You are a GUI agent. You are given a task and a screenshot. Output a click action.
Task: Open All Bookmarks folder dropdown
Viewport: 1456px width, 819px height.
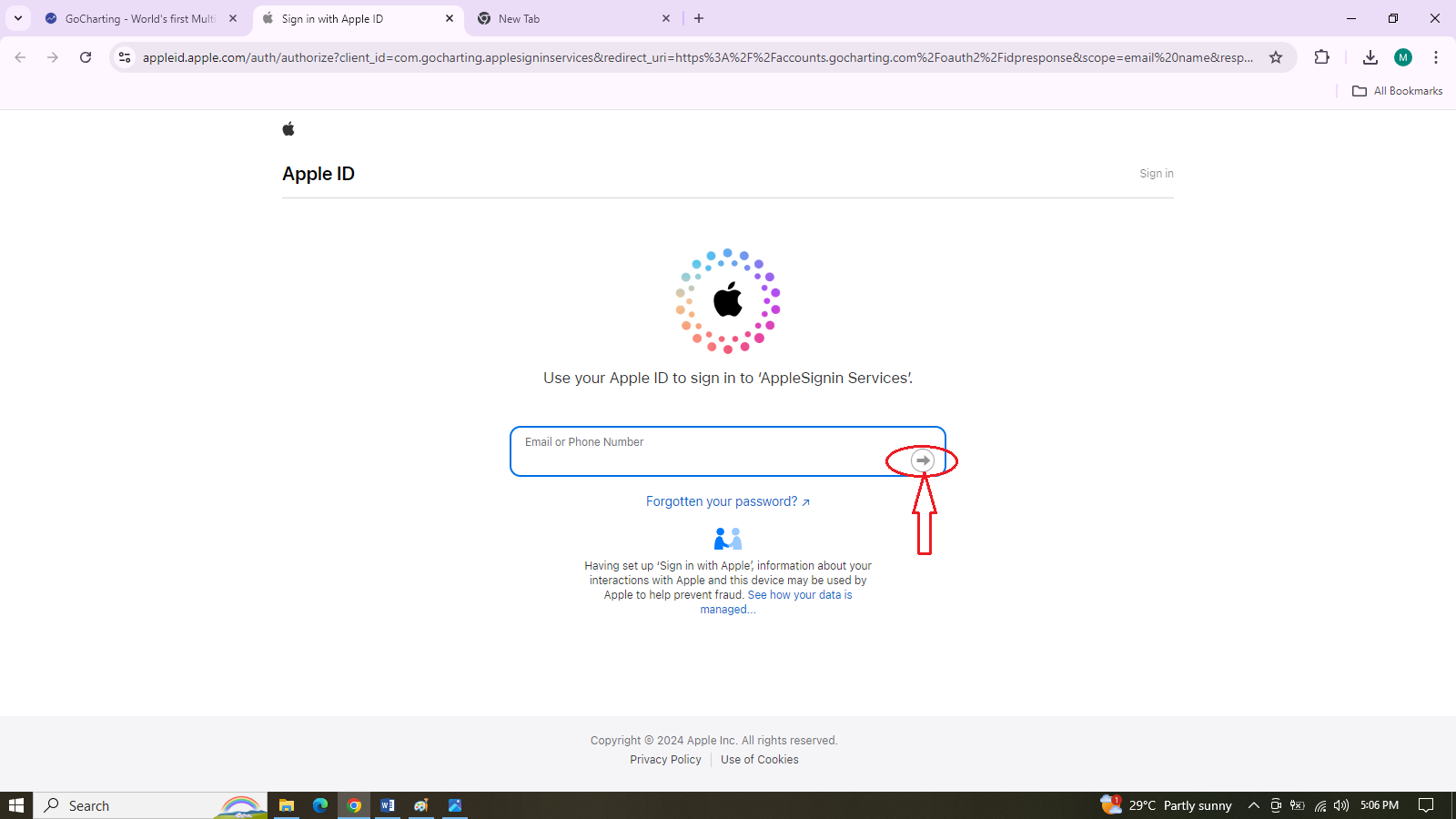coord(1397,90)
